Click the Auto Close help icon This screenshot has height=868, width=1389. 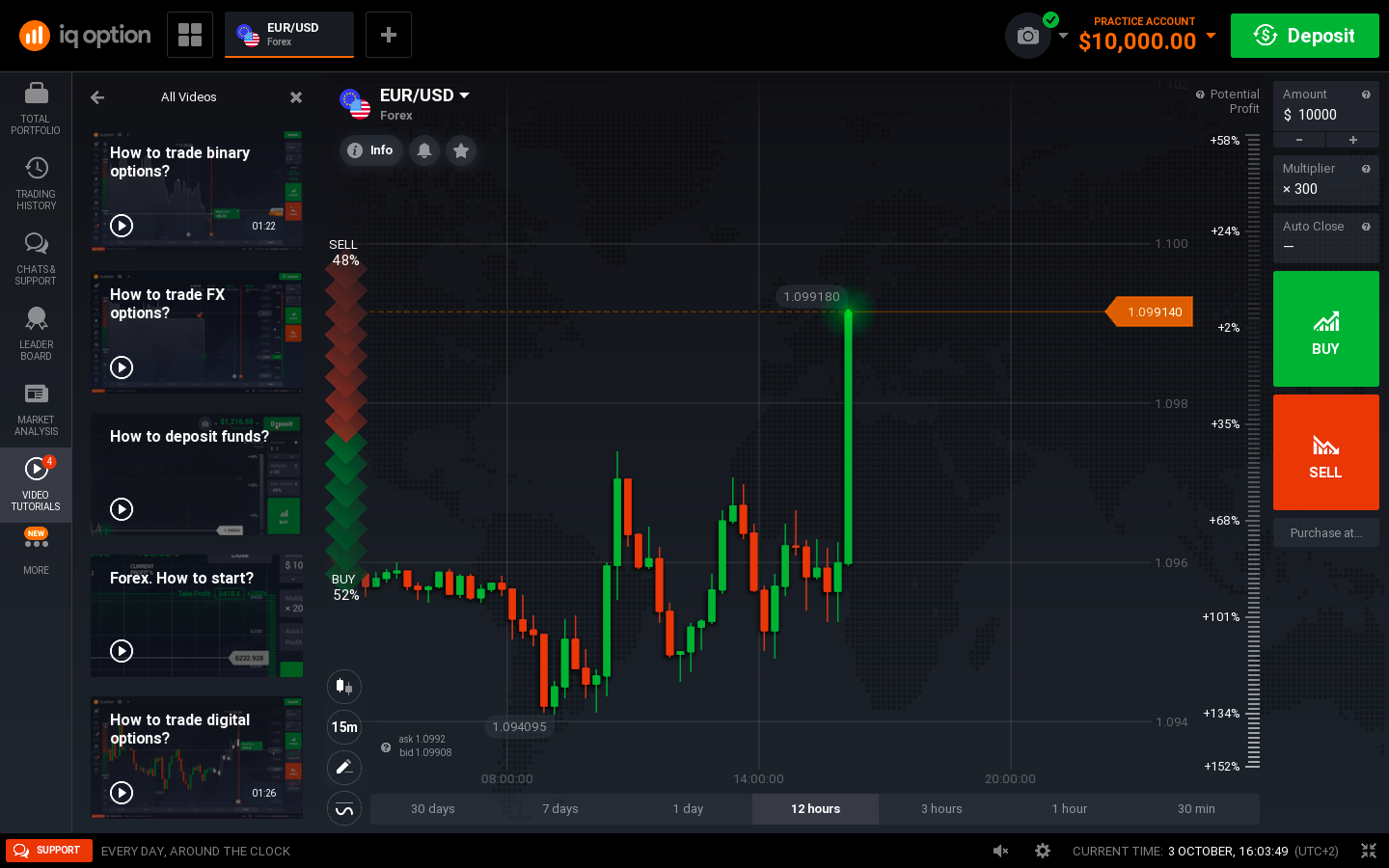coord(1366,227)
